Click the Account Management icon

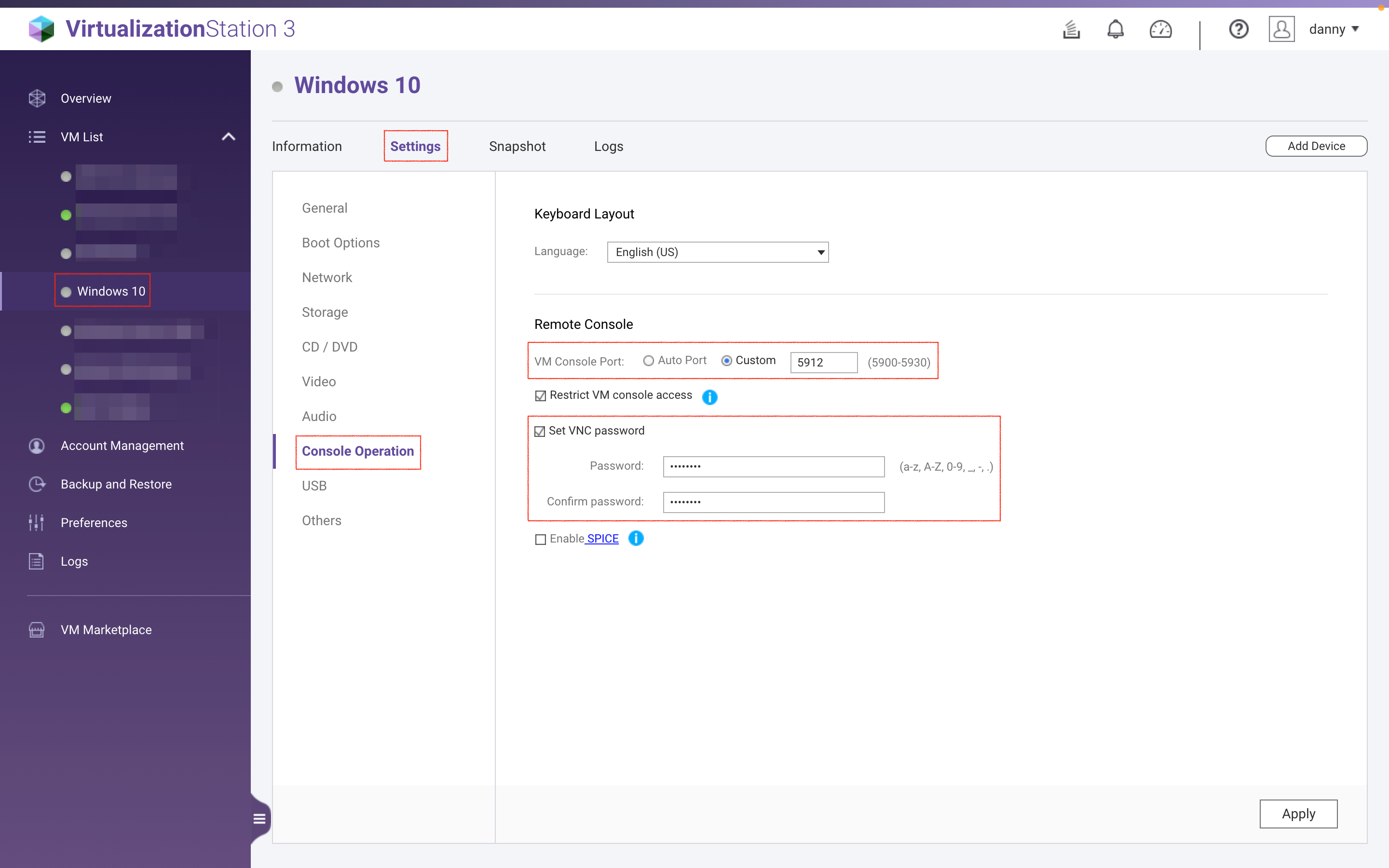click(x=37, y=446)
